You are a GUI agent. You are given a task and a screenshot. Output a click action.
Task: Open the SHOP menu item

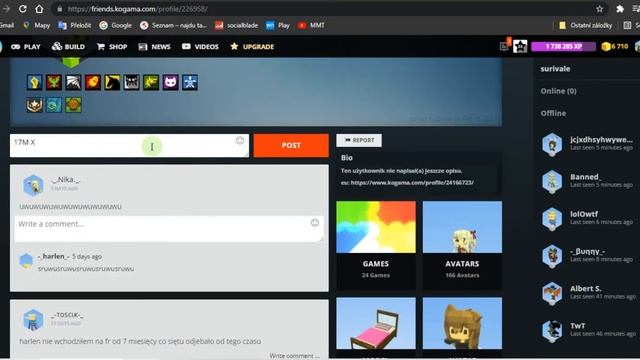[112, 47]
